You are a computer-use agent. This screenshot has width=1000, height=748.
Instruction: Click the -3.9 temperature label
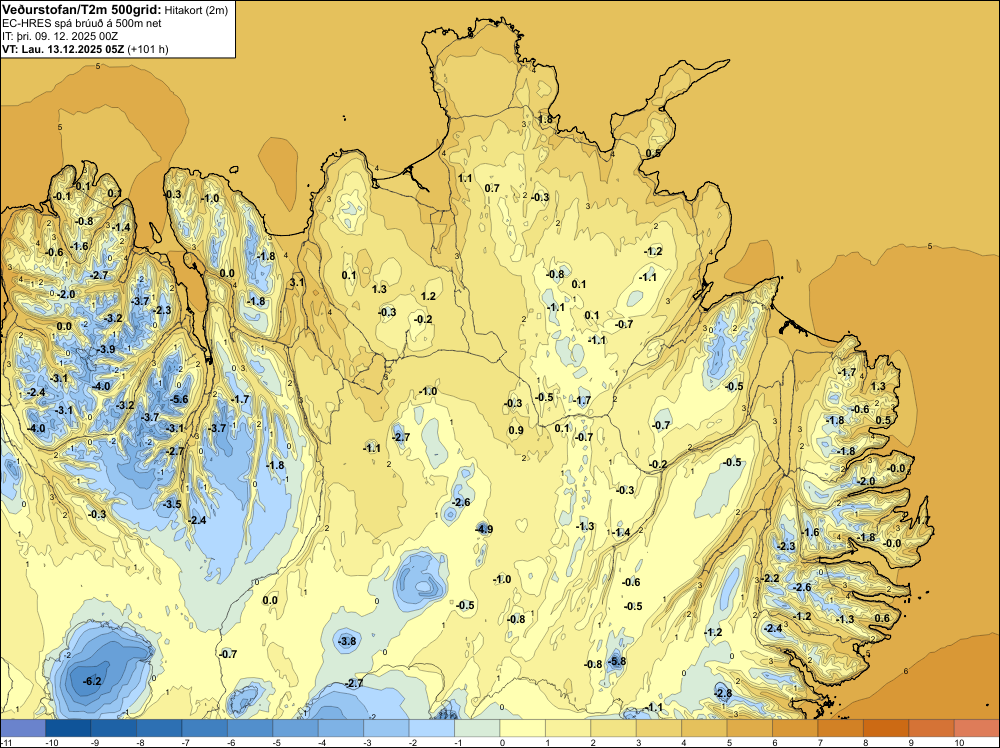pyautogui.click(x=106, y=349)
